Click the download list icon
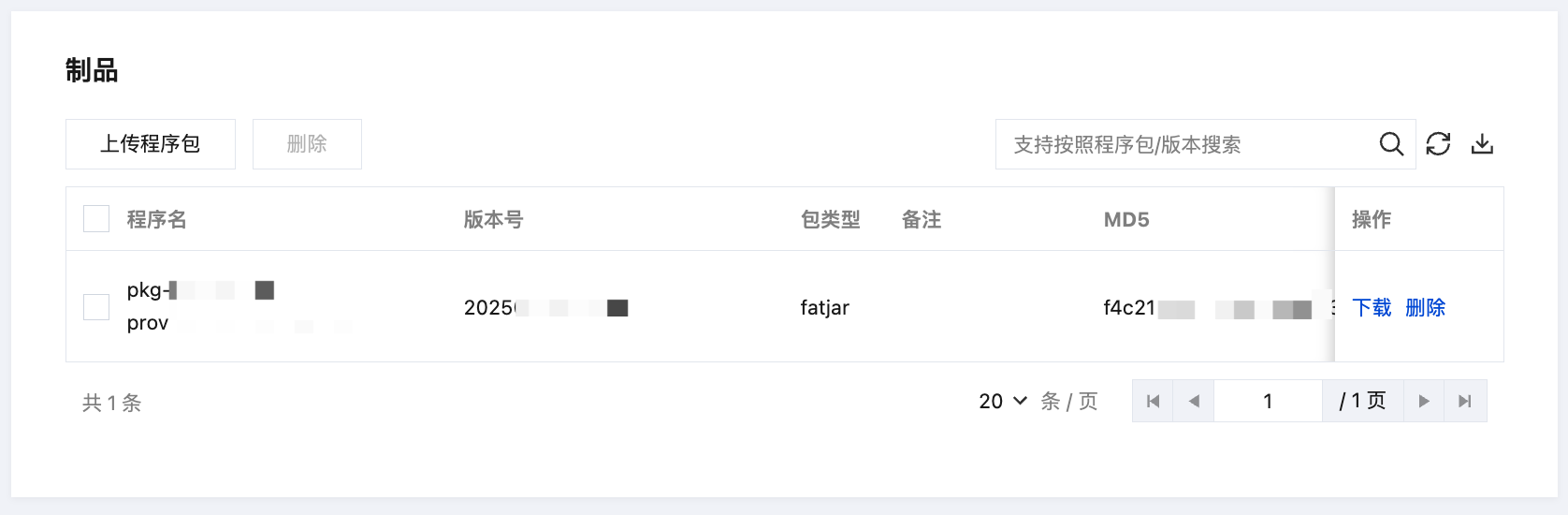Screen dimensions: 1568x515 tap(1482, 144)
